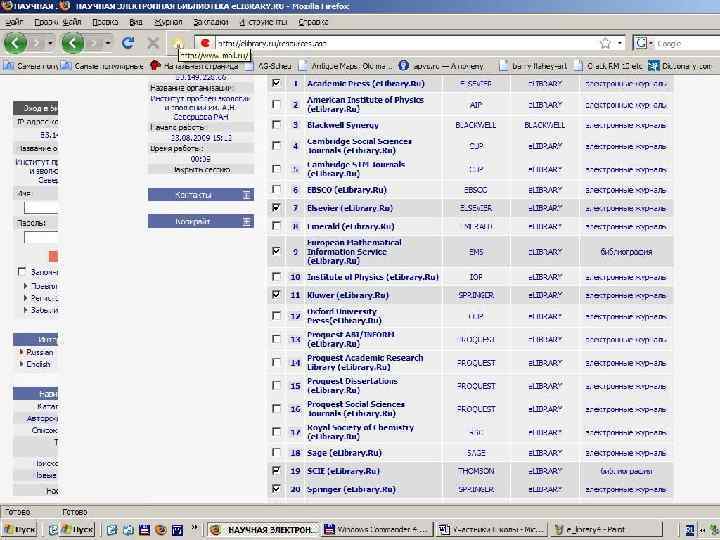
Task: Bookmark this page with the star icon
Action: (605, 43)
